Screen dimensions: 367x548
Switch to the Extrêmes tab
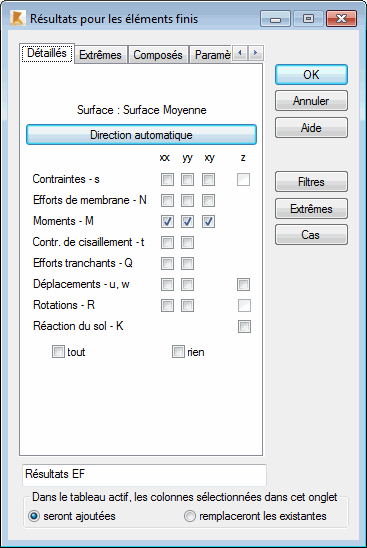100,55
